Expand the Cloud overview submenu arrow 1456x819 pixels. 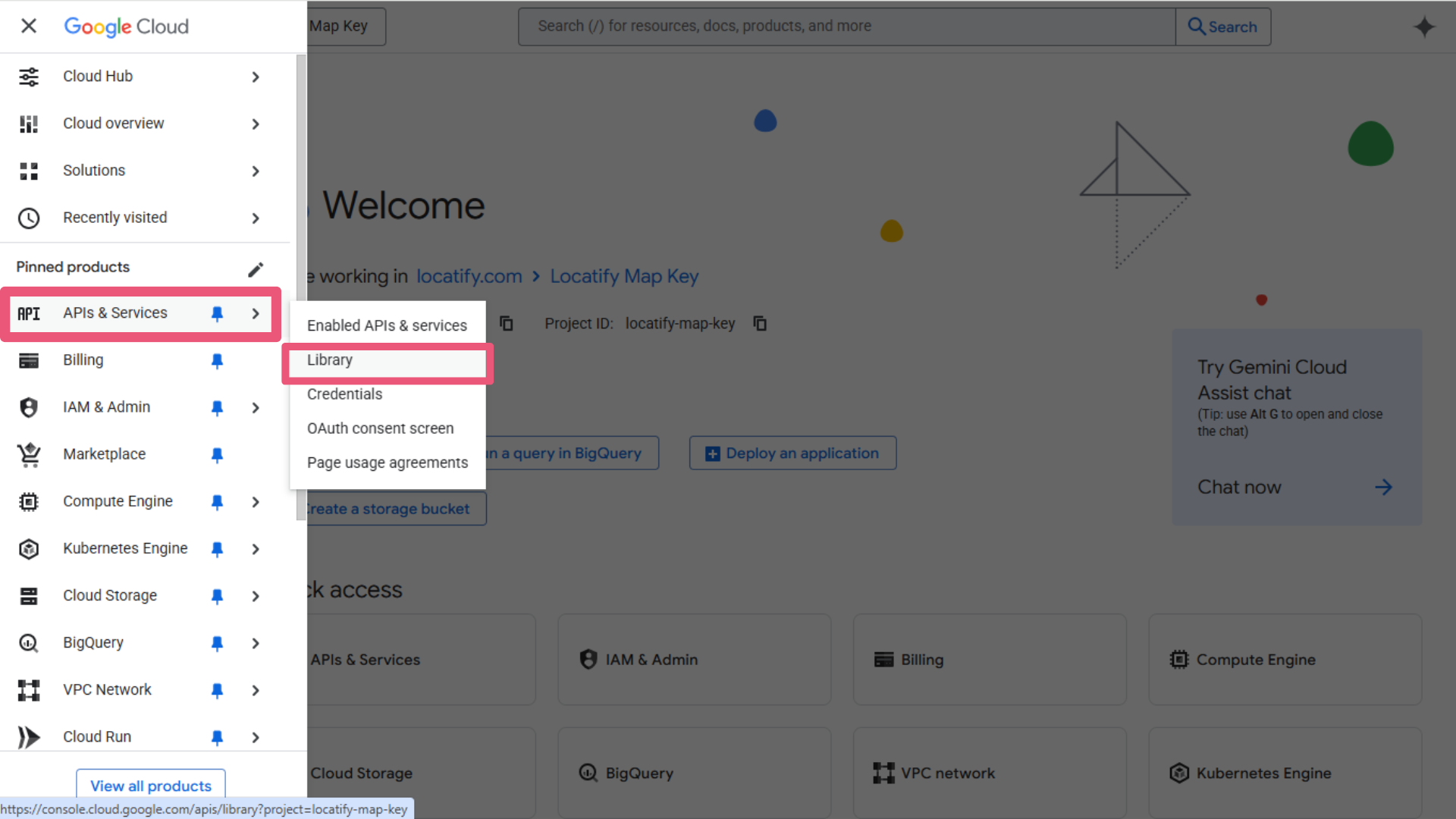(x=256, y=124)
